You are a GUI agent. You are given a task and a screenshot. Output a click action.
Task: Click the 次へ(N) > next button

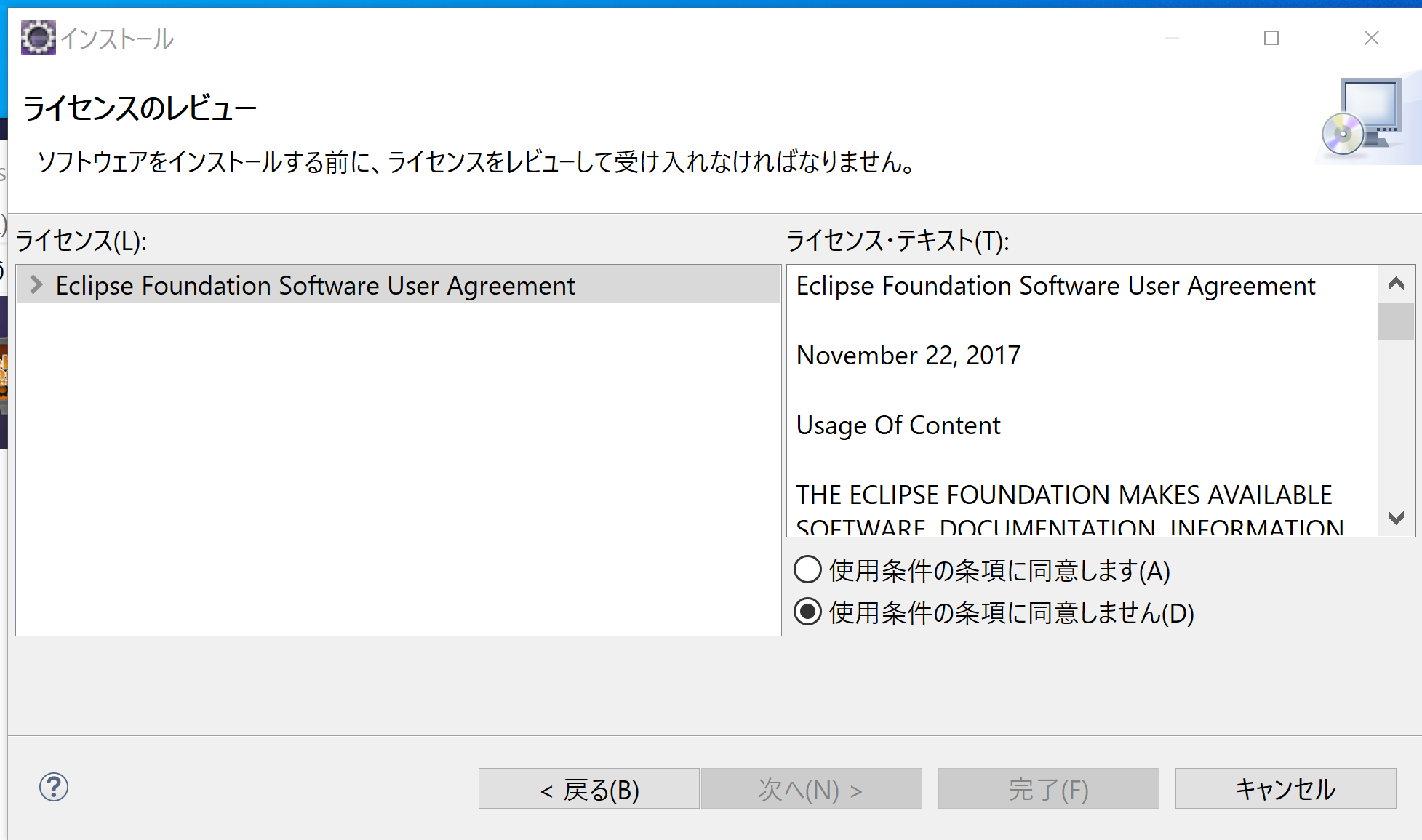811,789
